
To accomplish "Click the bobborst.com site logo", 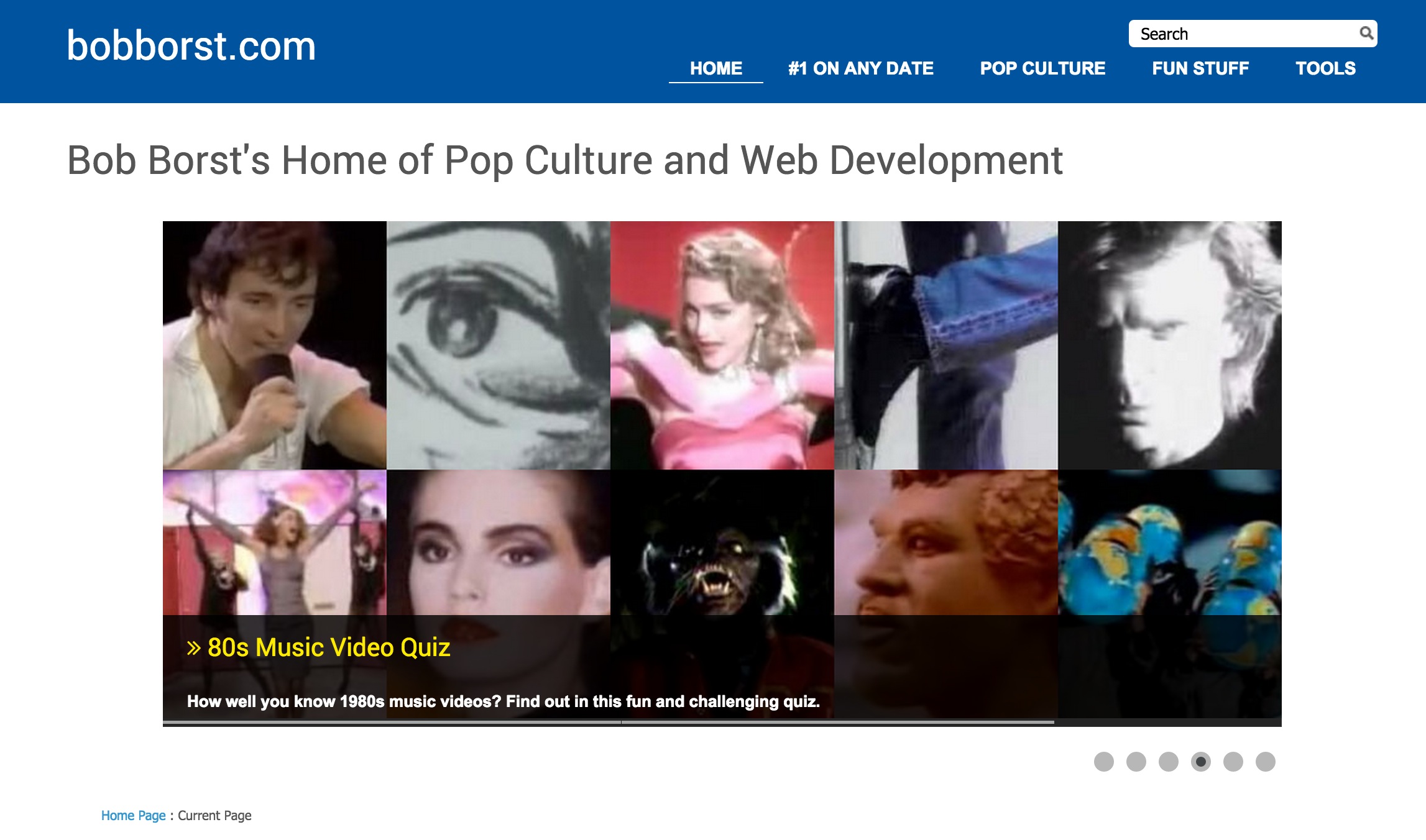I will [x=191, y=46].
